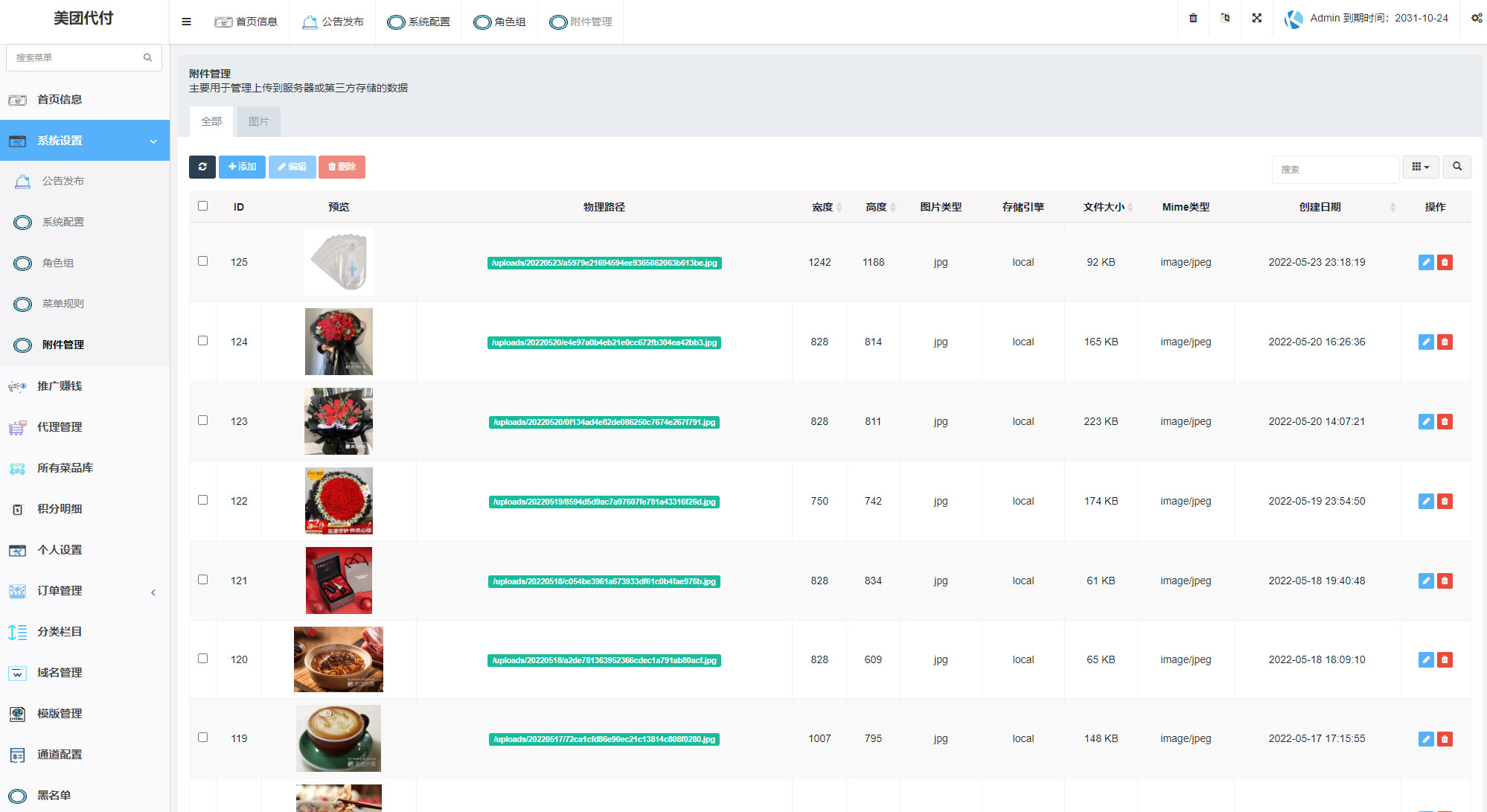
Task: Click the refresh table button
Action: [x=202, y=167]
